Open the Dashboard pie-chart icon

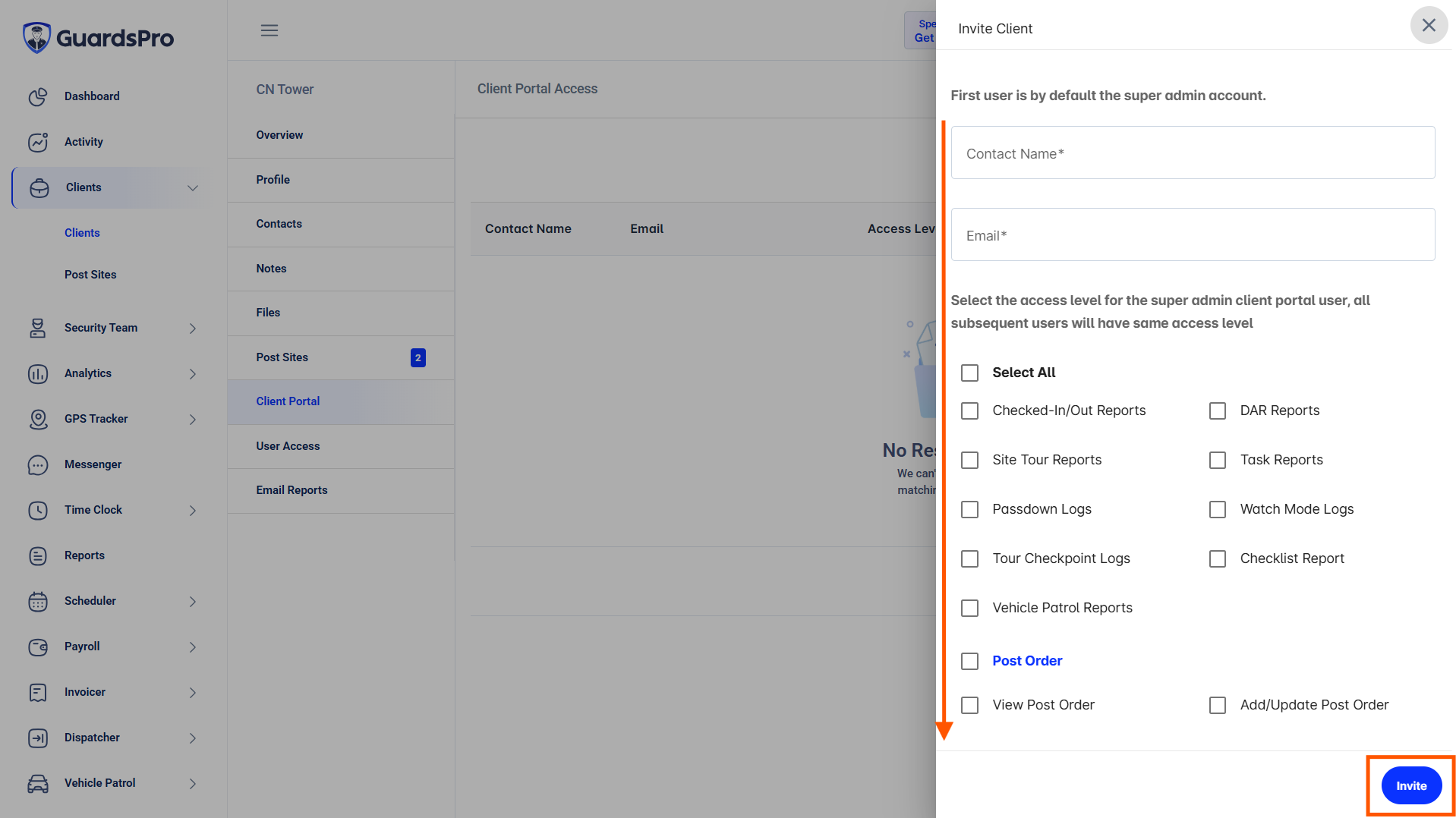click(x=38, y=96)
